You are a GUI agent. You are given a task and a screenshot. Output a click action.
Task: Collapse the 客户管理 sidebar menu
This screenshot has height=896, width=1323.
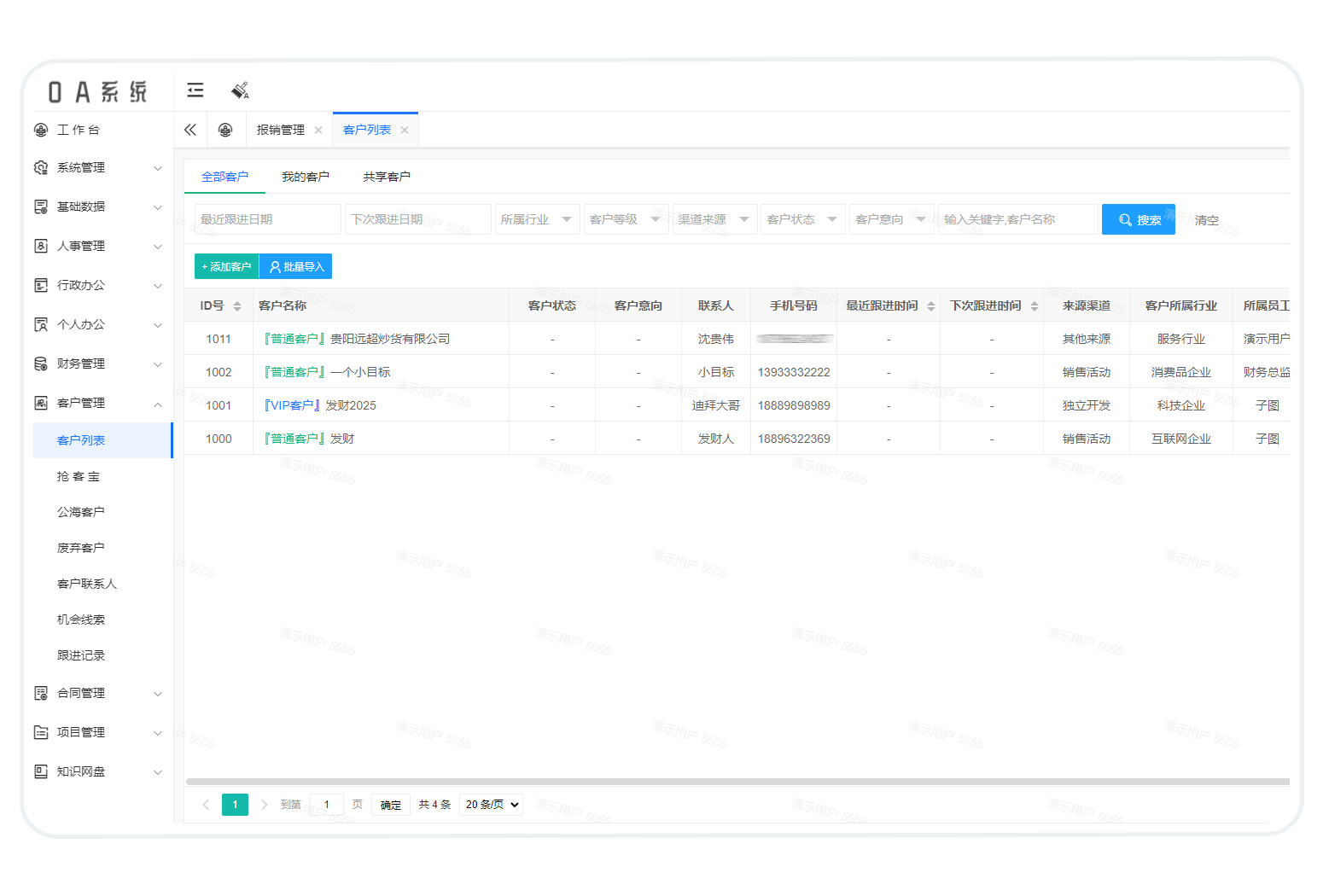98,404
